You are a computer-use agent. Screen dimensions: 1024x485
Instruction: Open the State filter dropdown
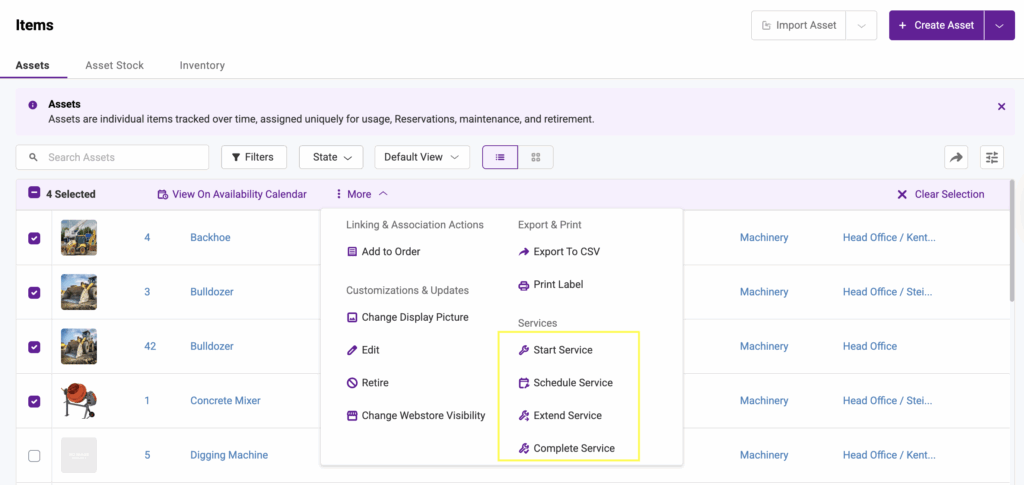coord(331,157)
